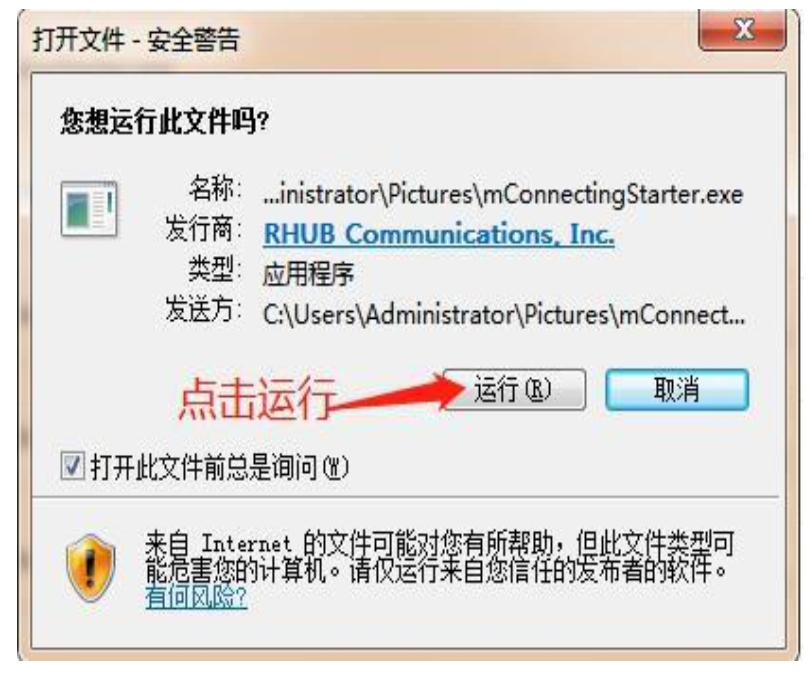
Task: Click the Internet file warning message text
Action: tap(439, 557)
